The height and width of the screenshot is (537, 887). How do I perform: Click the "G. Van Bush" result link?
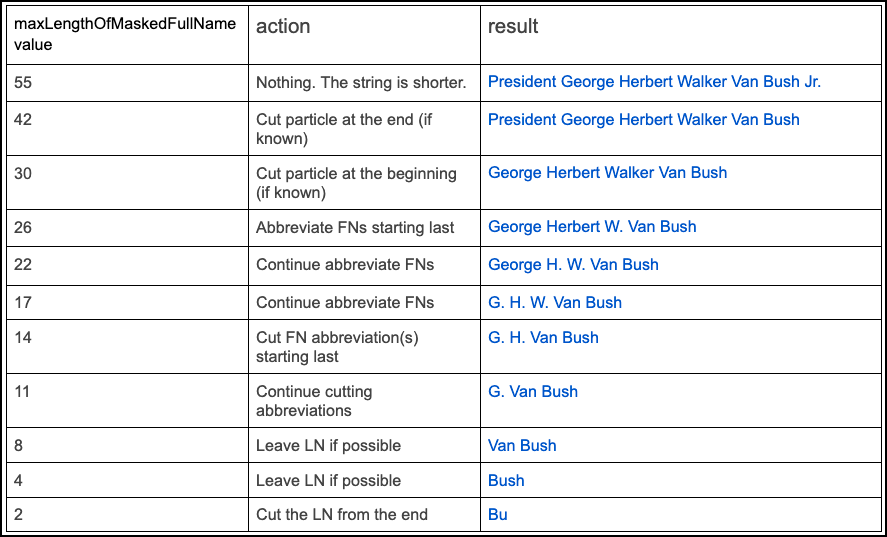(x=532, y=392)
